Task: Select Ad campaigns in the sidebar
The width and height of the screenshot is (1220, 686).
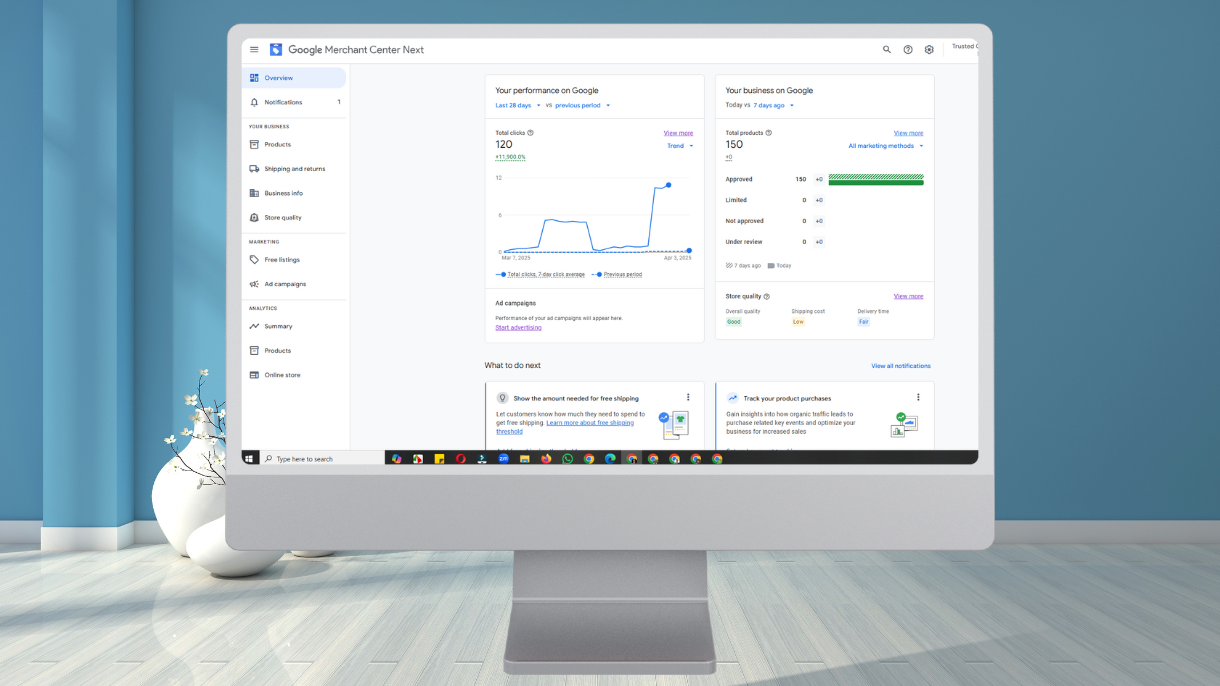Action: click(285, 284)
